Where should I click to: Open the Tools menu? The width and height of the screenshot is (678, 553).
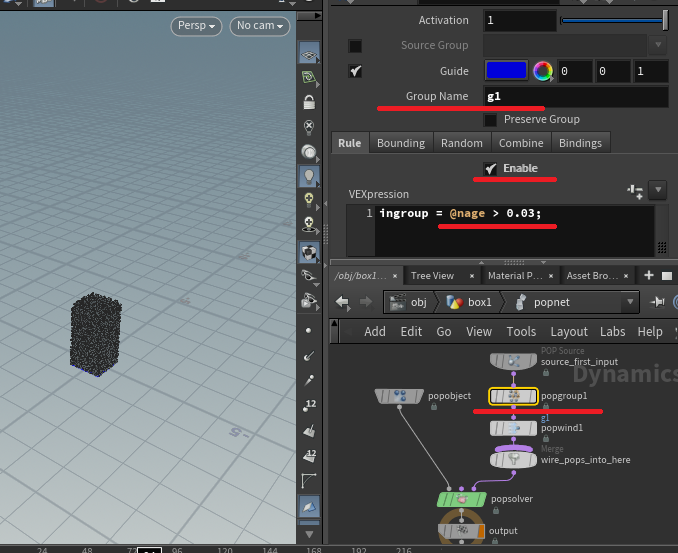tap(521, 332)
